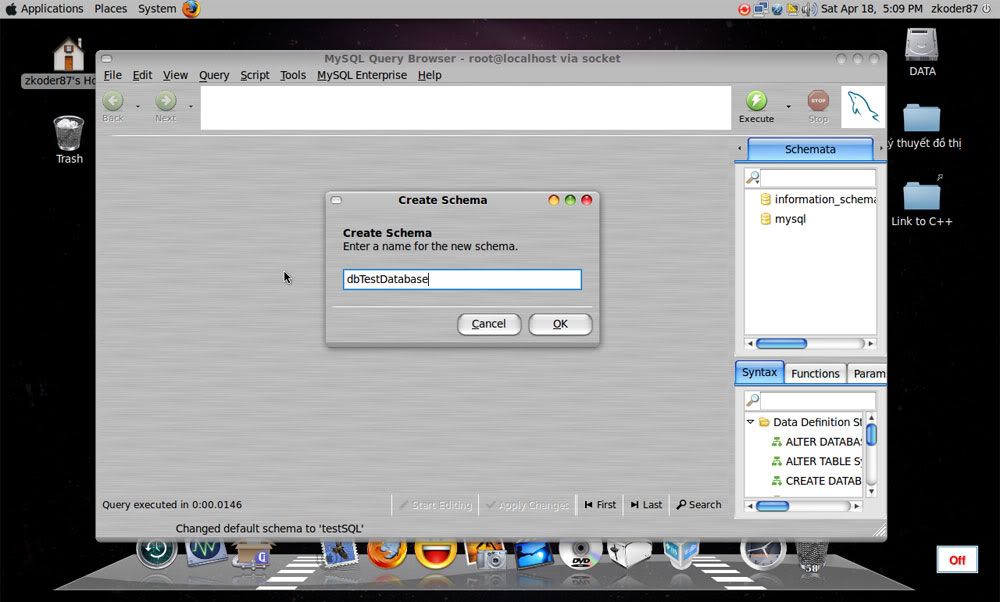Click the Syntax list vertical scrollbar thumb
This screenshot has width=1000, height=602.
click(871, 434)
